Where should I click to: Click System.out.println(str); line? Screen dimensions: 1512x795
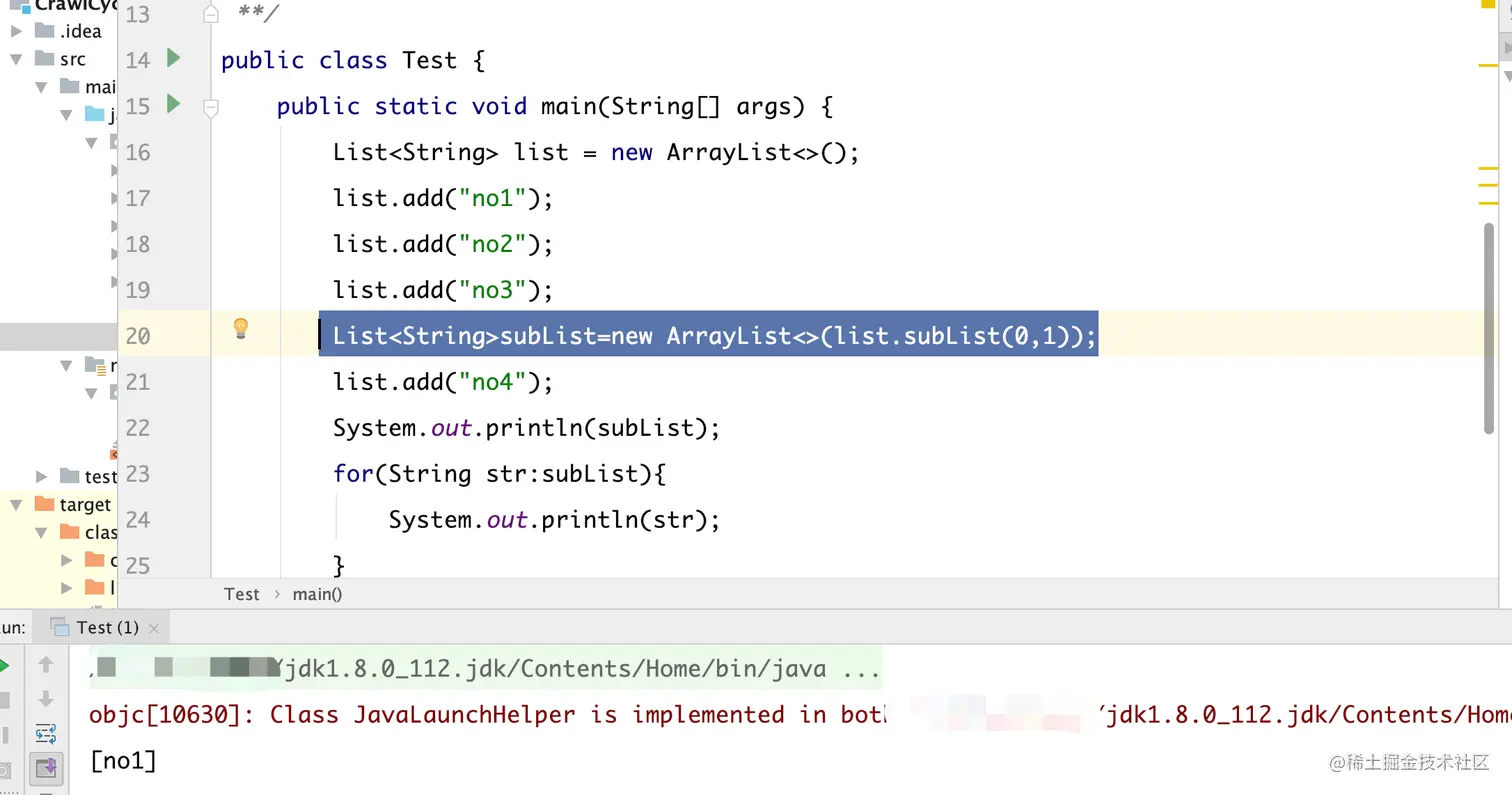coord(554,520)
